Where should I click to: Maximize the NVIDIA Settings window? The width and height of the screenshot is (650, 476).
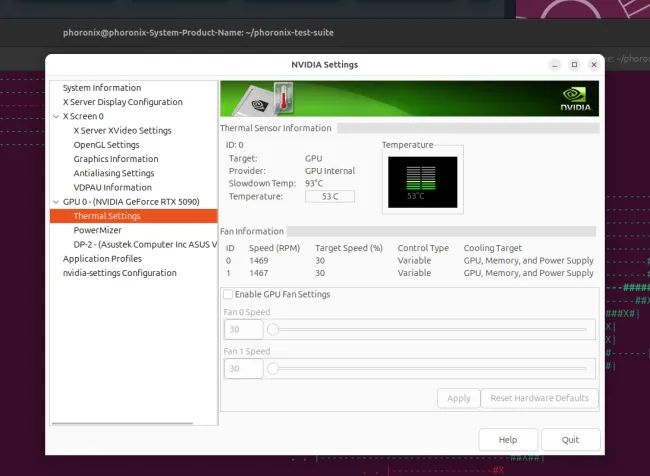pos(574,65)
